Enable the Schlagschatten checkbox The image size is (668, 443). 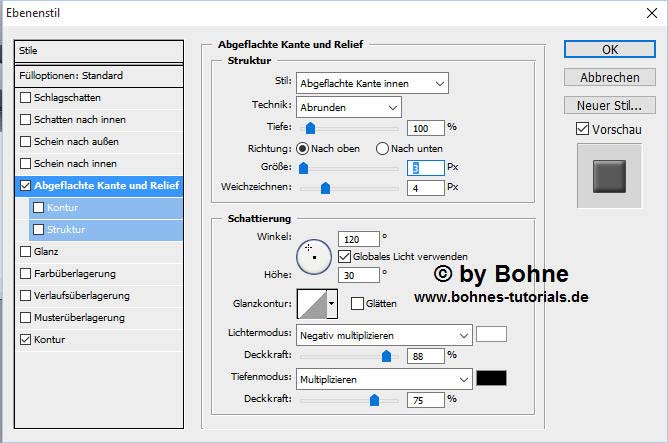pyautogui.click(x=26, y=98)
